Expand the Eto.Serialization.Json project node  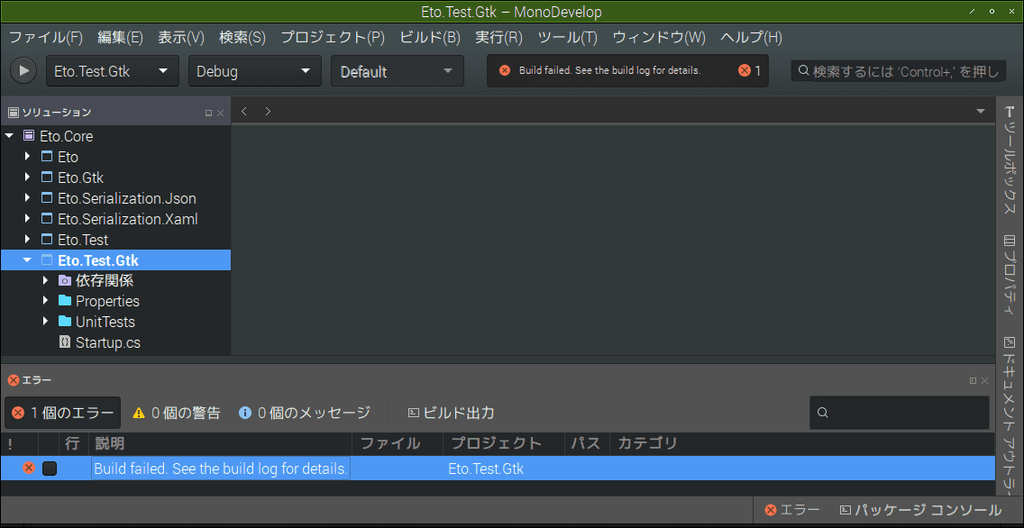tap(27, 198)
